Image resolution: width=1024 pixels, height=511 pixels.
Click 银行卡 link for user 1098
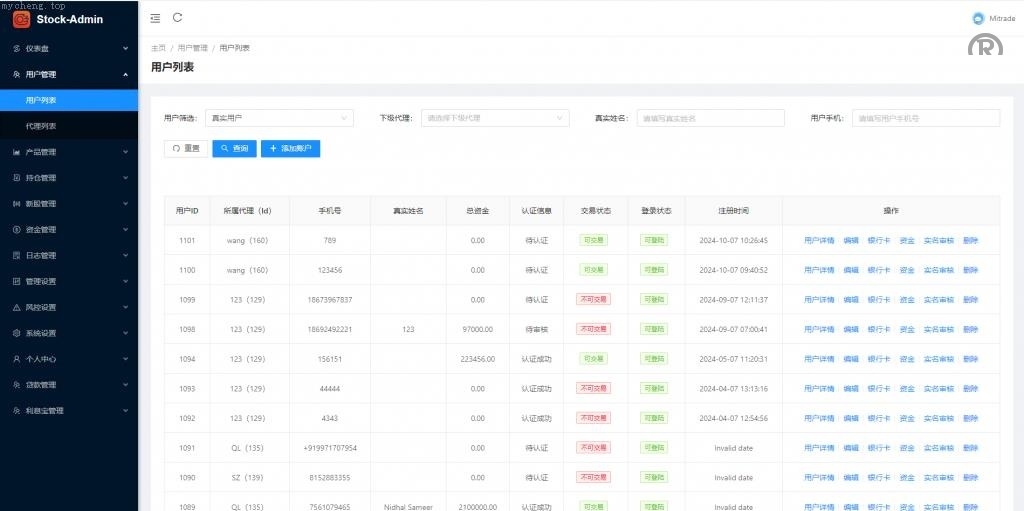(878, 329)
